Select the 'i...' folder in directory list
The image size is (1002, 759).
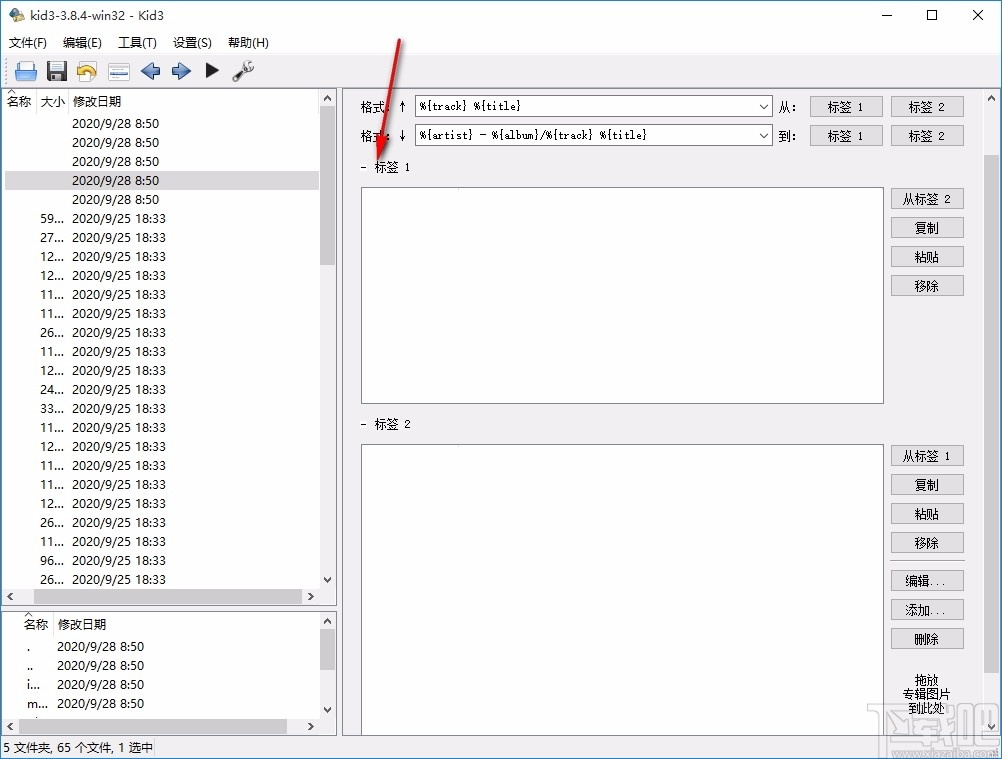[162, 685]
